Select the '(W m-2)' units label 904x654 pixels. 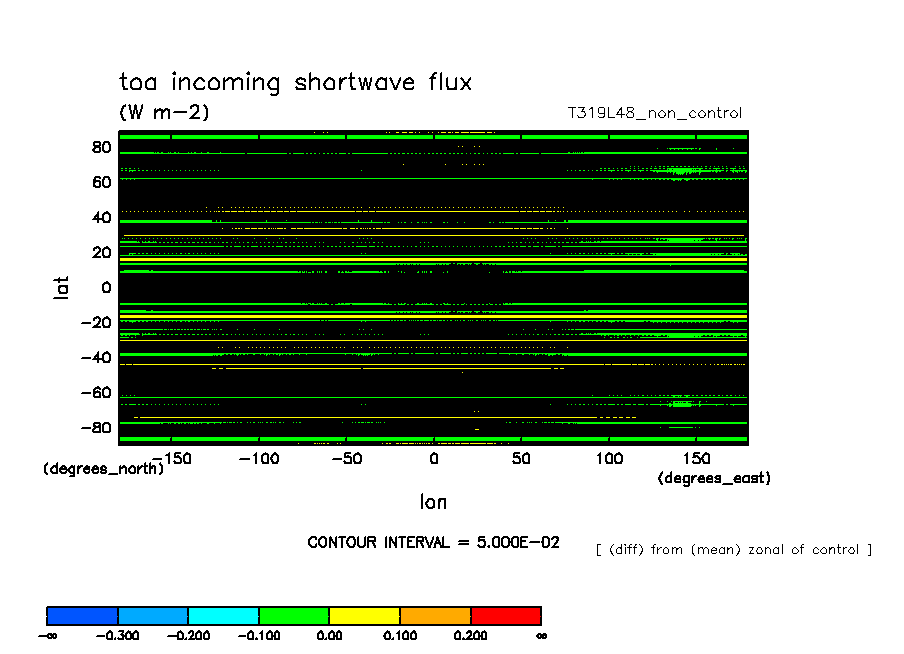(164, 112)
